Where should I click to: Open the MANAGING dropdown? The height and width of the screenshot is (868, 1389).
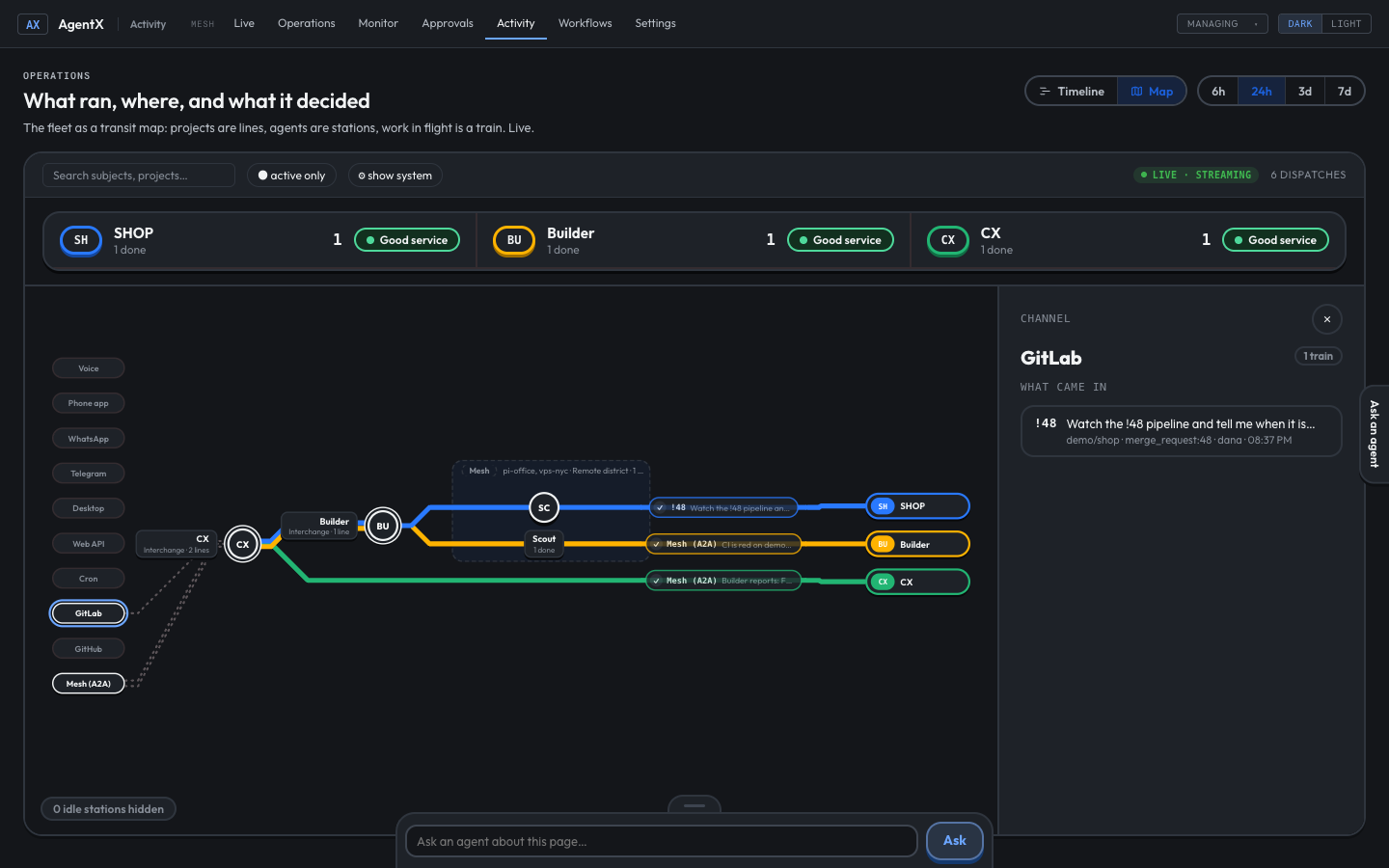(1222, 24)
